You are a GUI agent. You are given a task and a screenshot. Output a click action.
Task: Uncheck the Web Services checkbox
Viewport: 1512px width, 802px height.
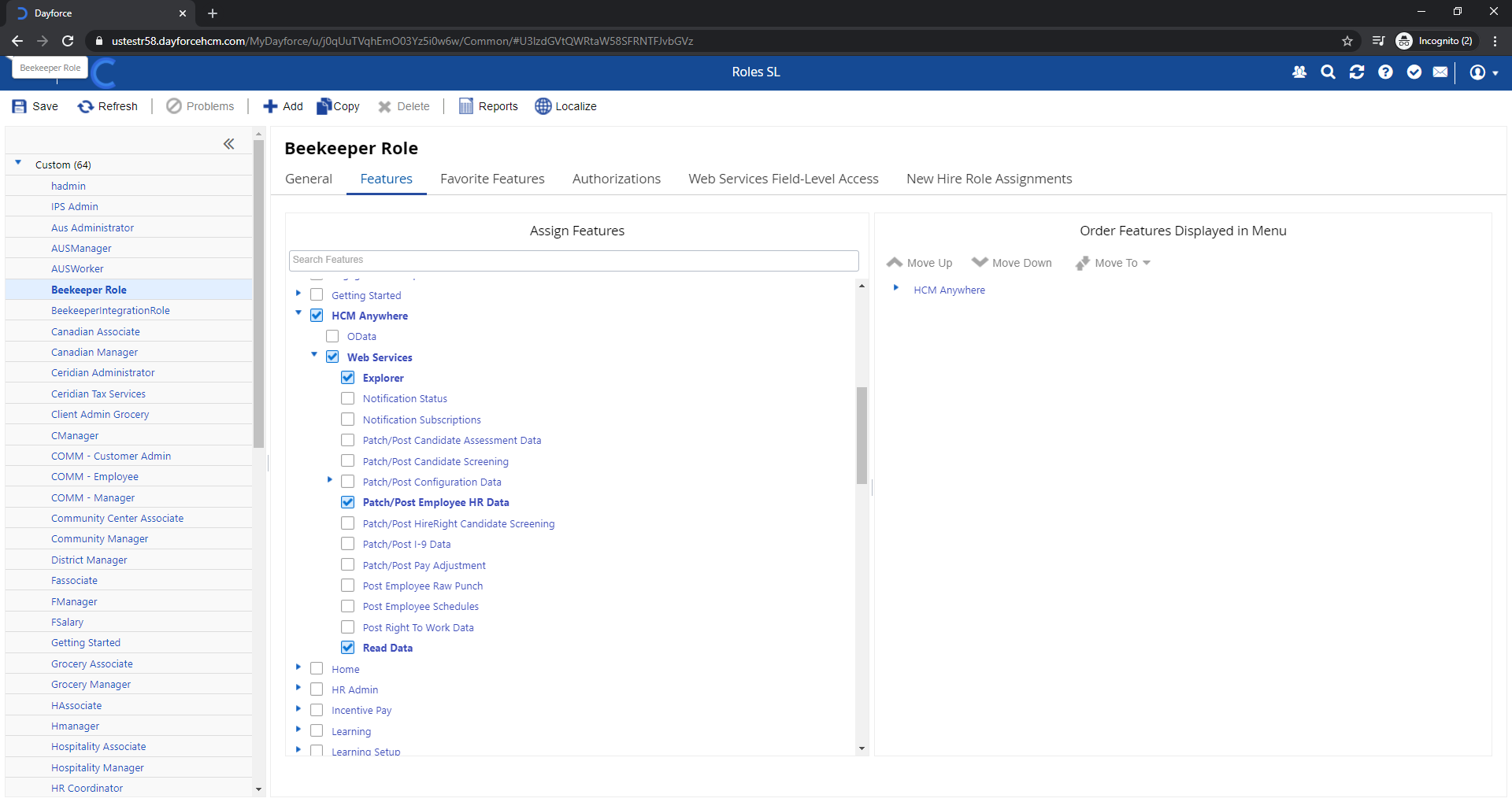[332, 357]
